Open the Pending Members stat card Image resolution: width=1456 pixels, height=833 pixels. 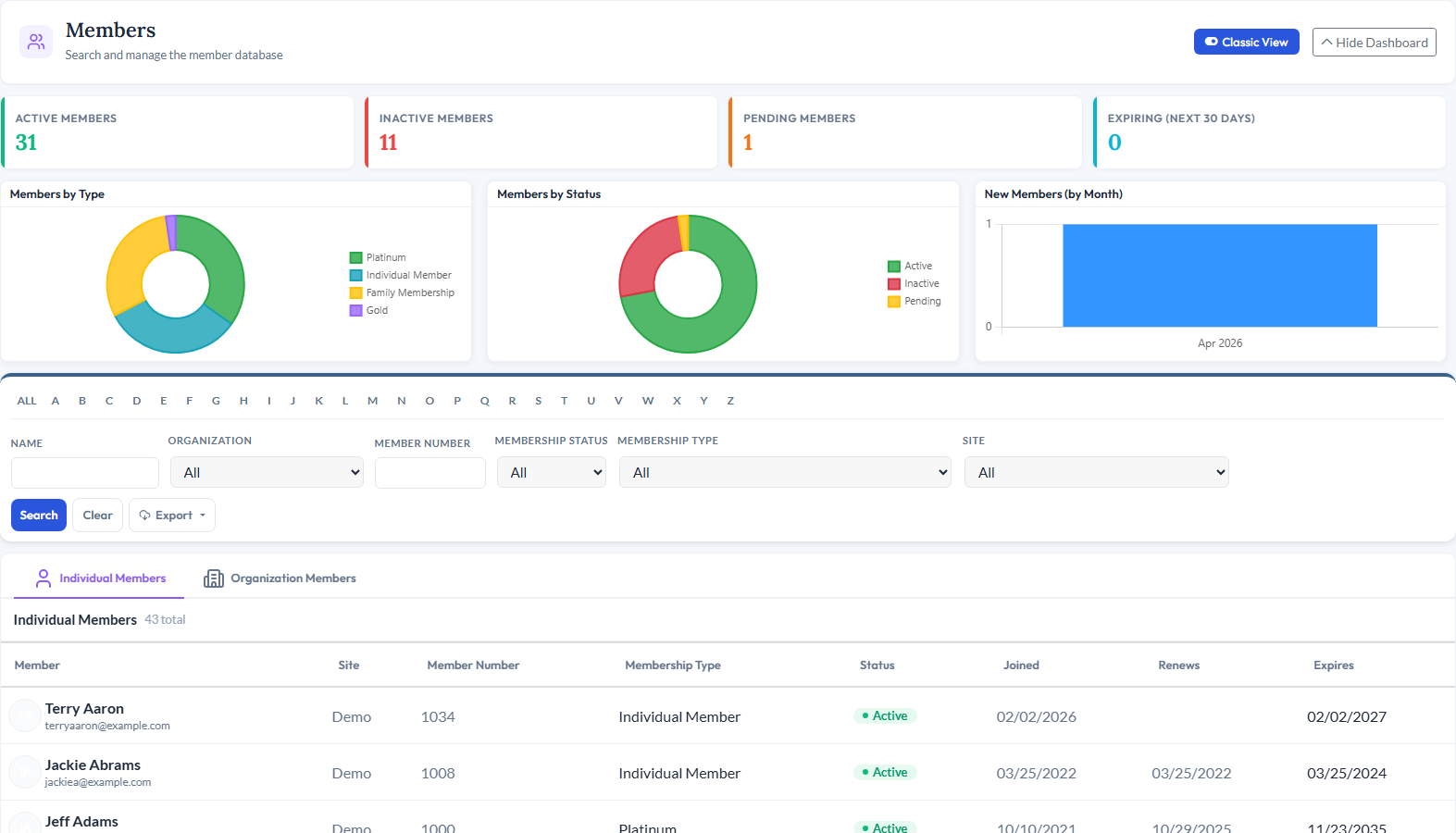point(905,132)
